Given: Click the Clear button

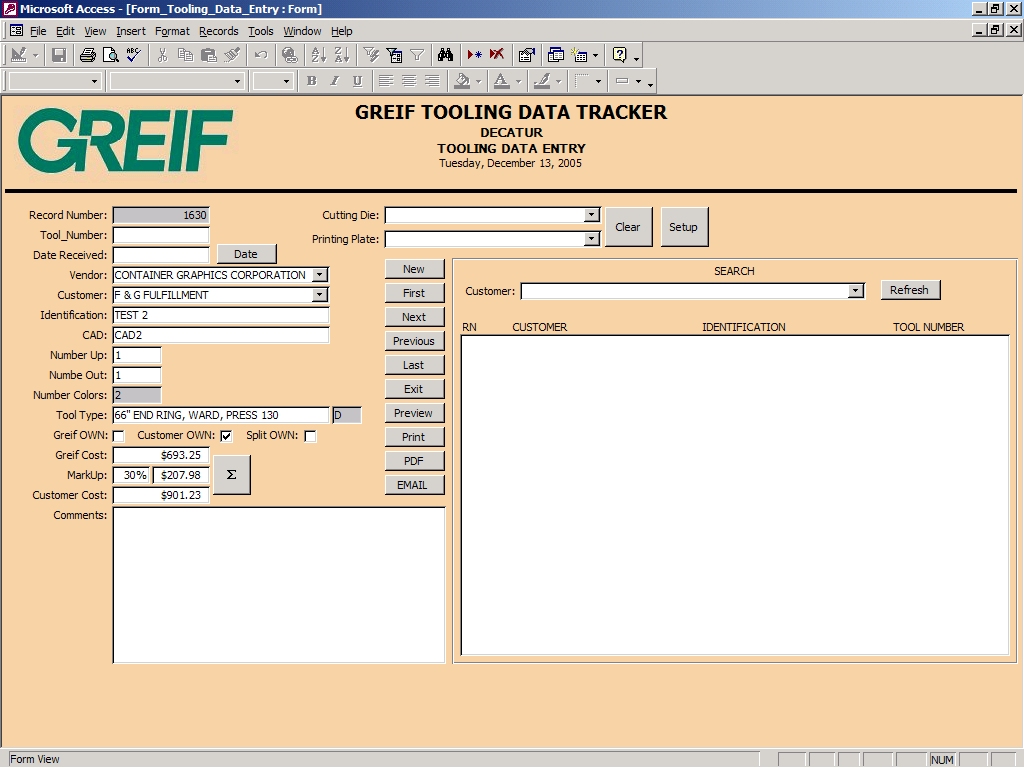Looking at the screenshot, I should click(x=628, y=227).
